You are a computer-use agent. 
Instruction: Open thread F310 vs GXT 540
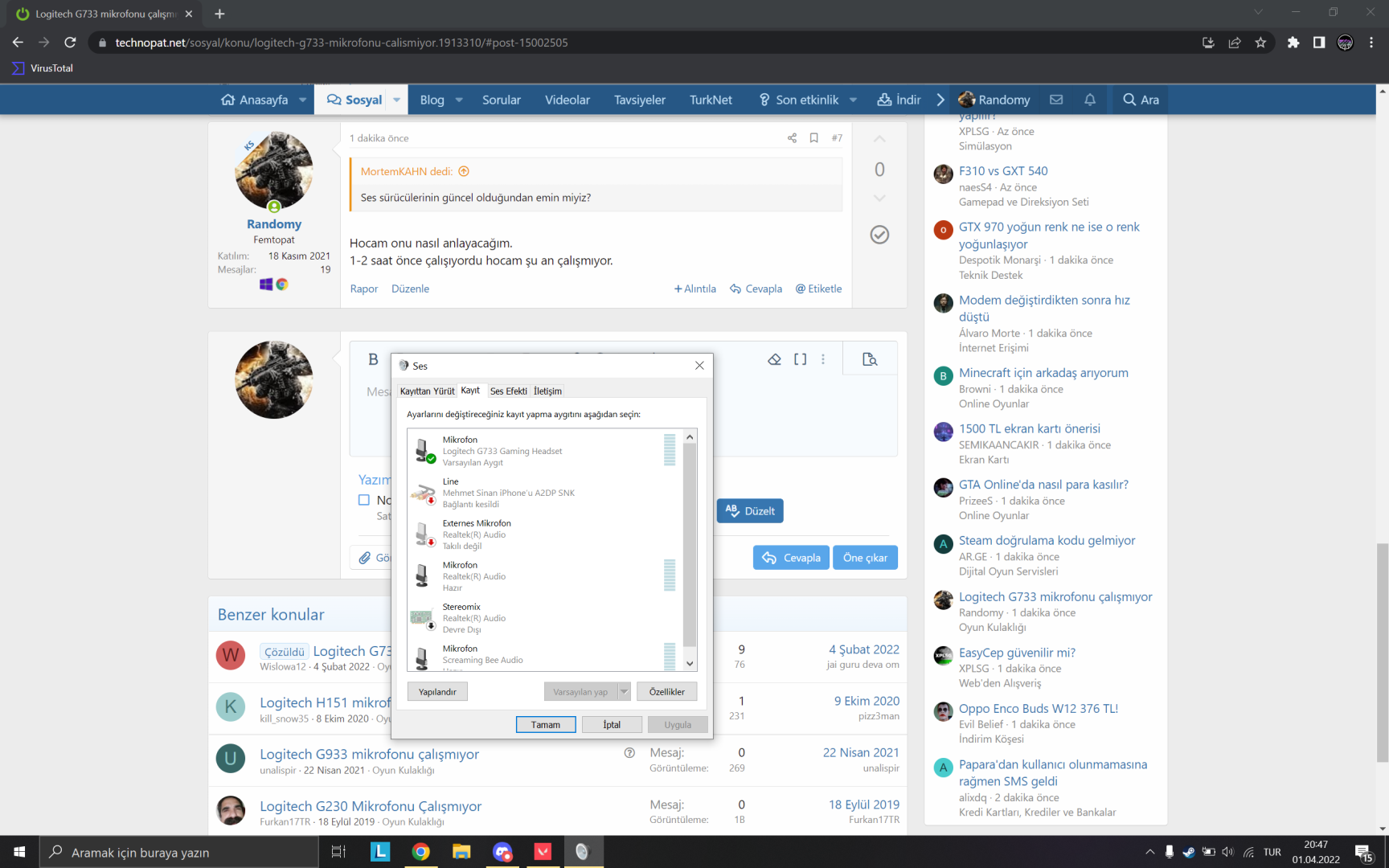tap(1003, 171)
